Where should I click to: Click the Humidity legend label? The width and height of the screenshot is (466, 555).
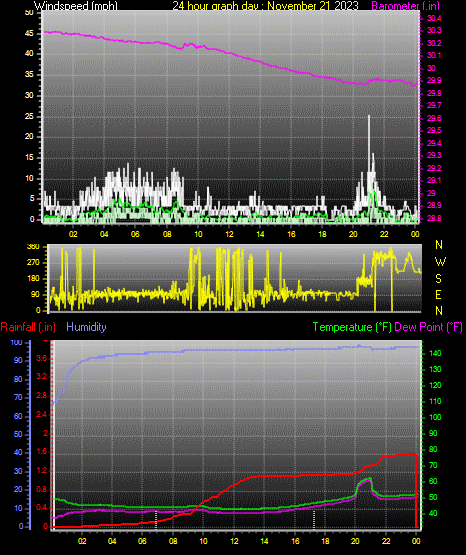pyautogui.click(x=86, y=327)
